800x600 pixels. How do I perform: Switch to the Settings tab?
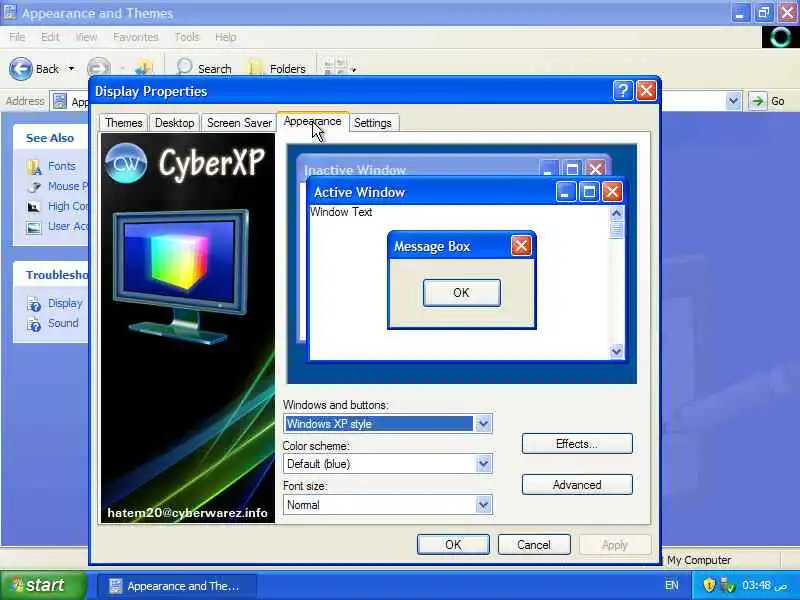click(373, 123)
